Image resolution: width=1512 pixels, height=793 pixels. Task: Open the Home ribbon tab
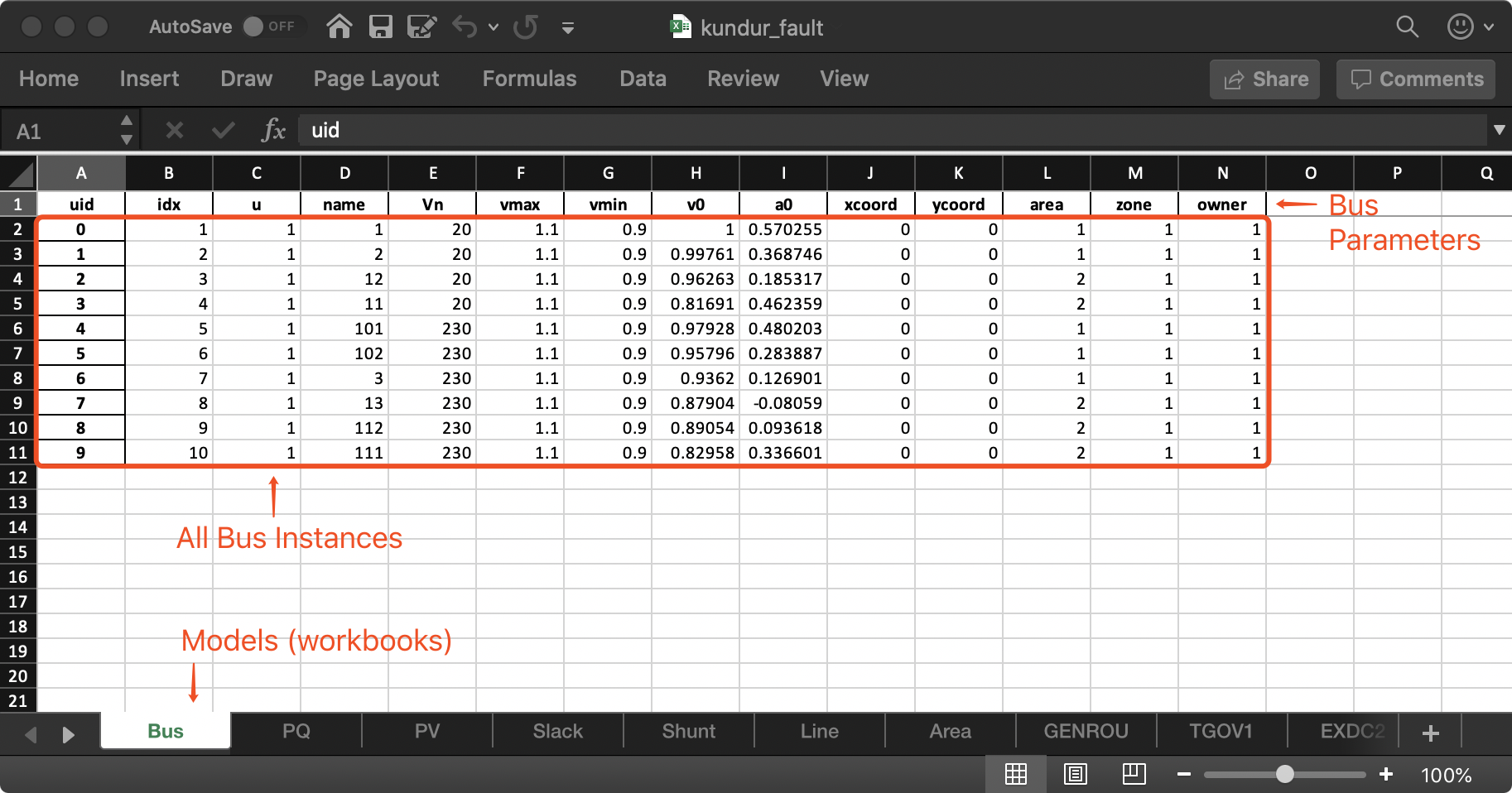49,79
